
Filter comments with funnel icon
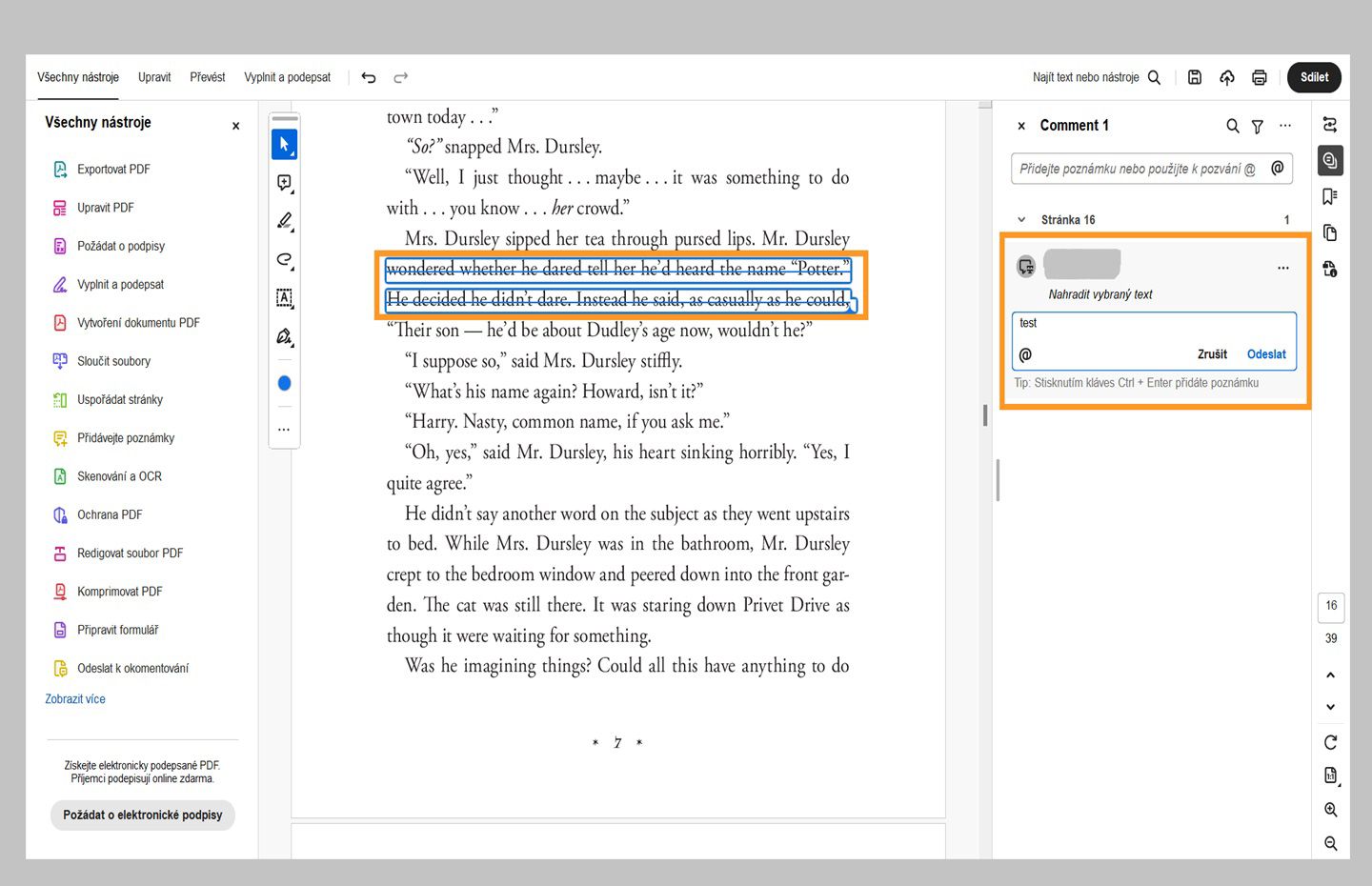[x=1257, y=126]
